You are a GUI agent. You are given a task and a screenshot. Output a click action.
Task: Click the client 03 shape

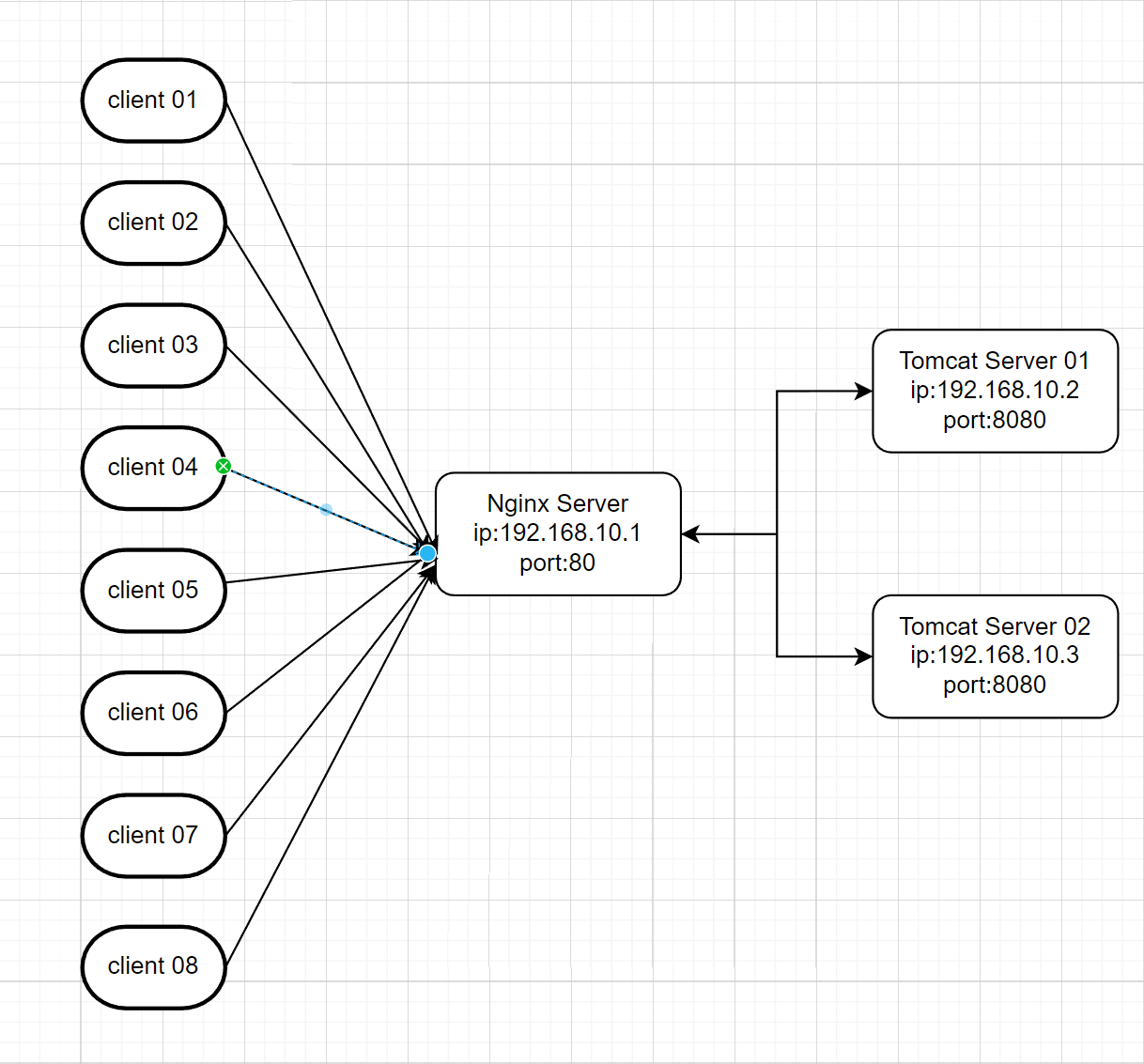pyautogui.click(x=153, y=346)
